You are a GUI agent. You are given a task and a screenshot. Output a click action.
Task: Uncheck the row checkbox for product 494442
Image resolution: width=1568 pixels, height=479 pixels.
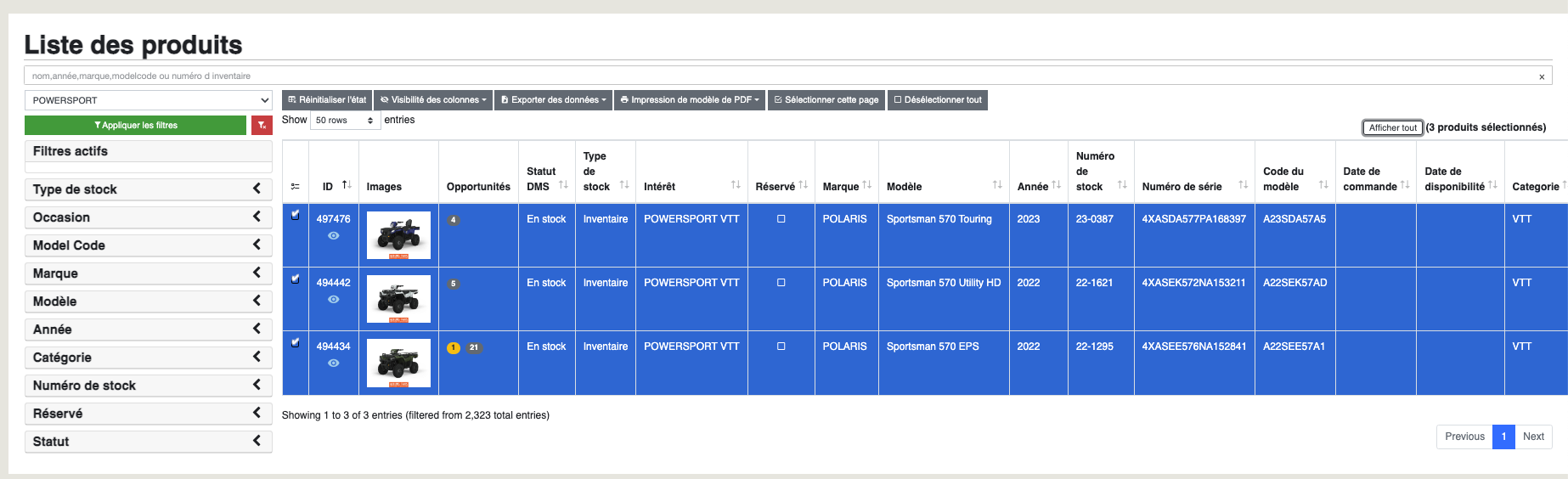click(x=296, y=279)
